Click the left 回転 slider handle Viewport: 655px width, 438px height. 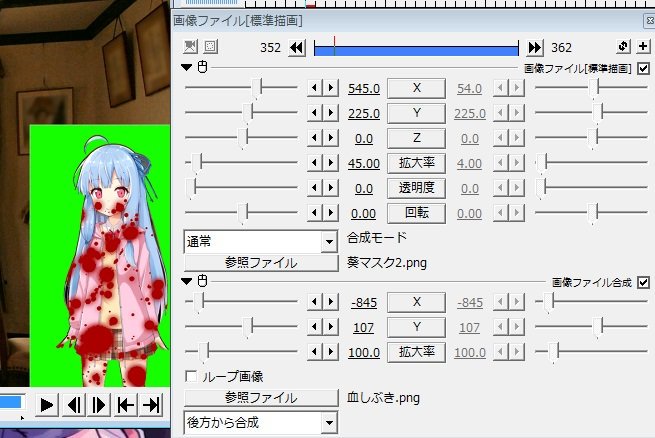point(243,213)
